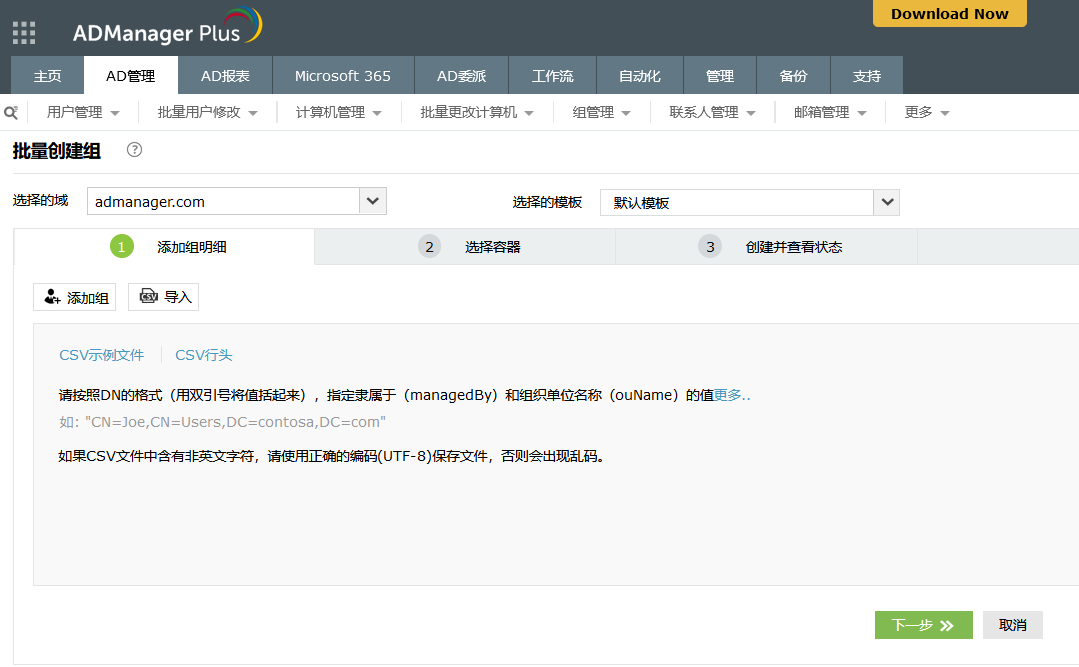Click the 添加组 button
The image size is (1079, 667).
(75, 297)
